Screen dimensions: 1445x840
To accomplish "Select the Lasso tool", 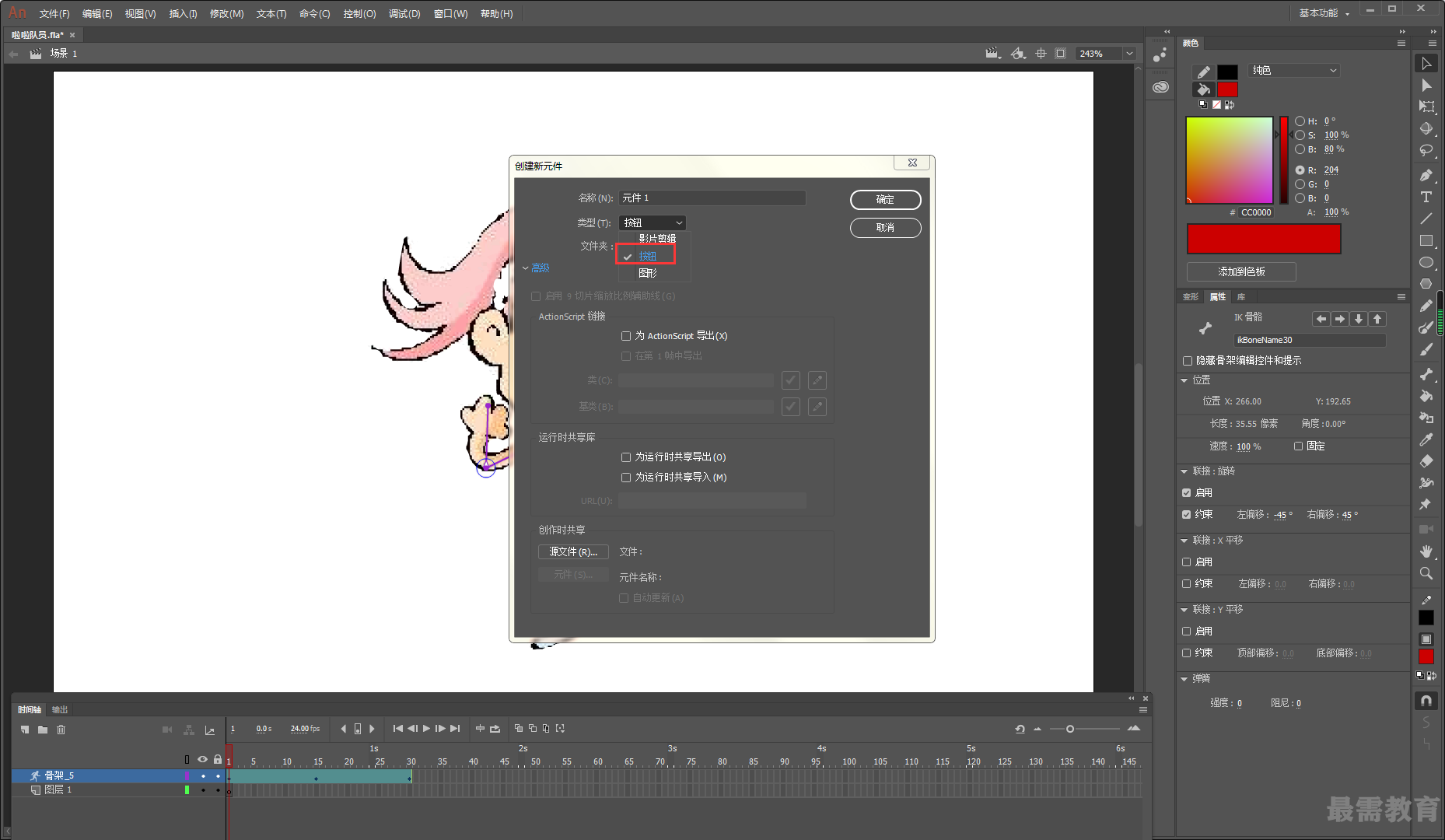I will point(1426,151).
